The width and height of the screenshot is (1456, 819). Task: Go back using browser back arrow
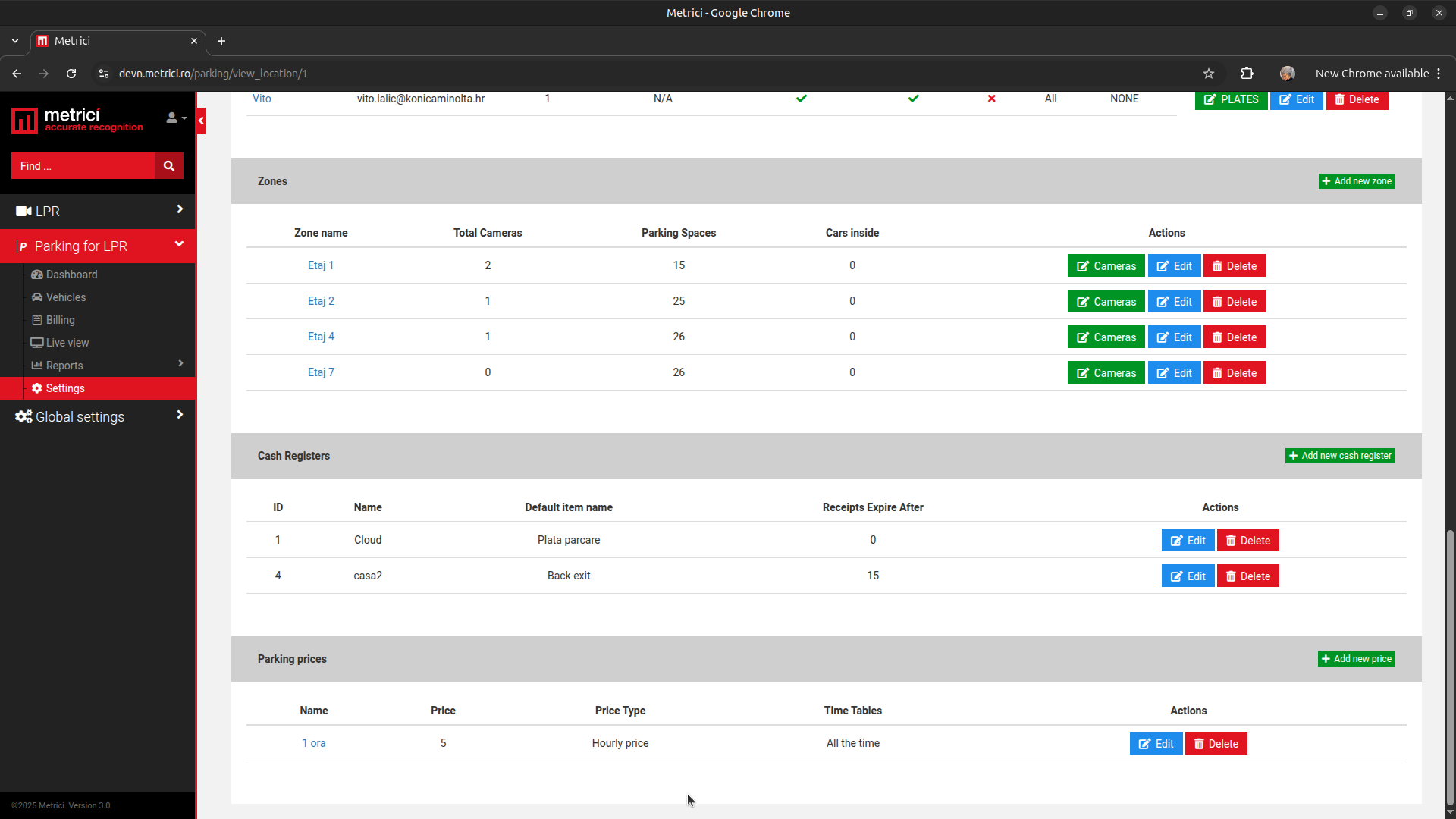point(17,74)
